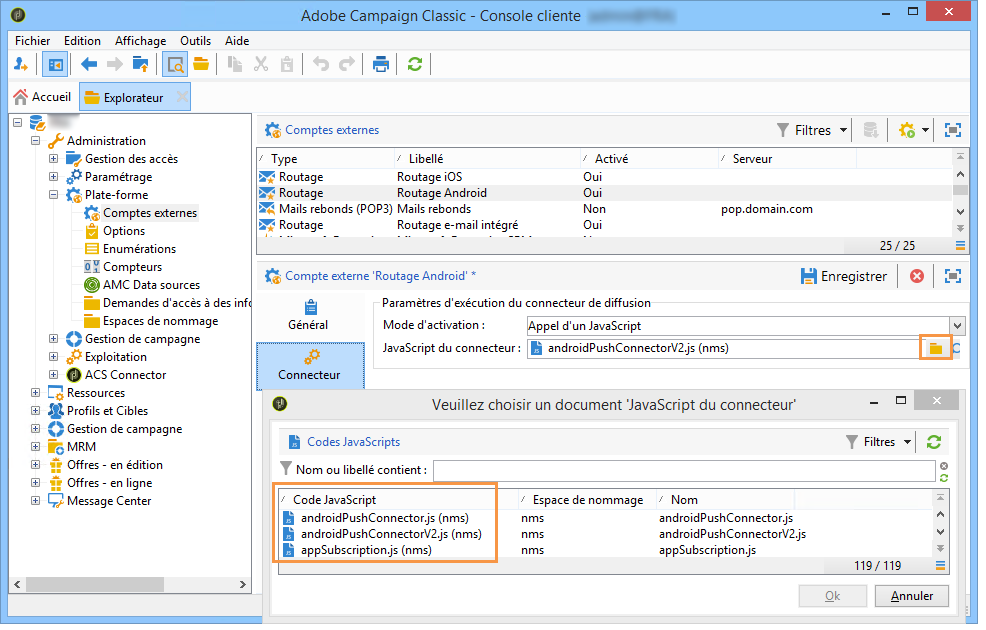Image resolution: width=986 pixels, height=630 pixels.
Task: Click Annuler in the document chooser
Action: [x=912, y=596]
